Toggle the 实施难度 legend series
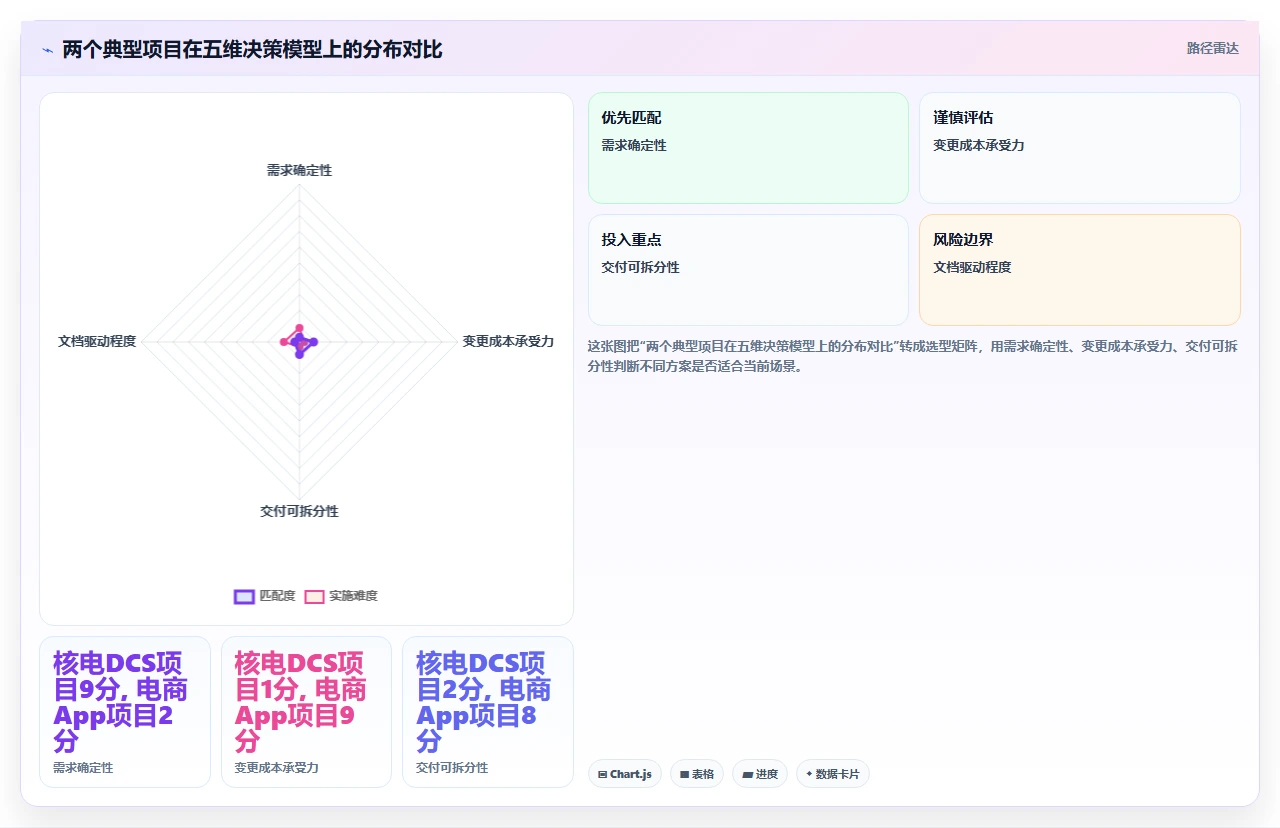This screenshot has width=1280, height=828. 341,596
